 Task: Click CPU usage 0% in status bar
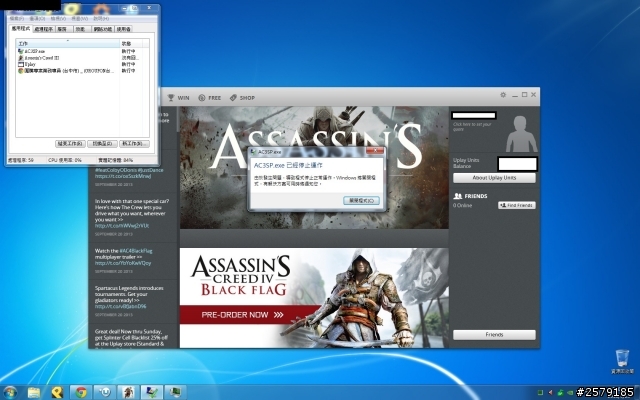click(65, 160)
